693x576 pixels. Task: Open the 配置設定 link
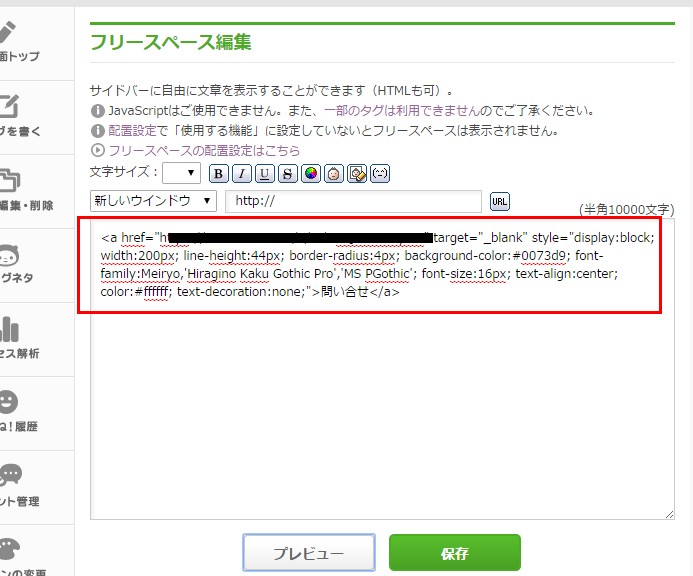point(132,131)
